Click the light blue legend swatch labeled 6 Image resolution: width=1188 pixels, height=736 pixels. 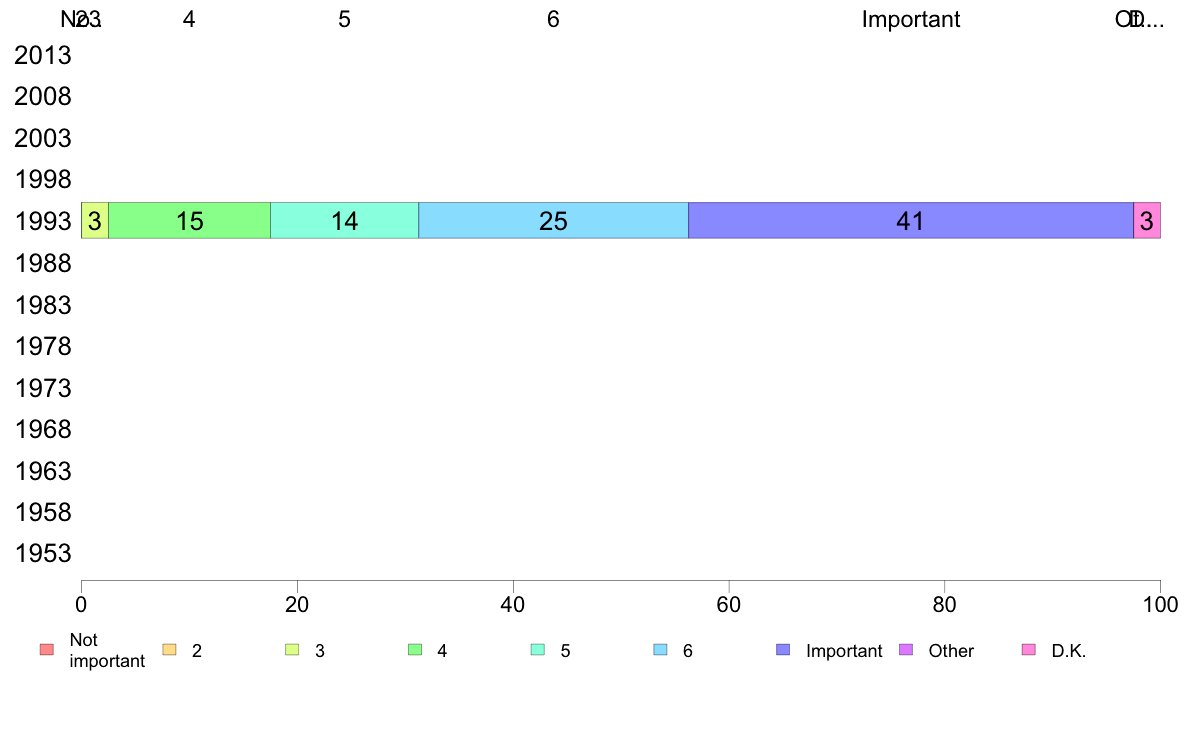tap(661, 650)
